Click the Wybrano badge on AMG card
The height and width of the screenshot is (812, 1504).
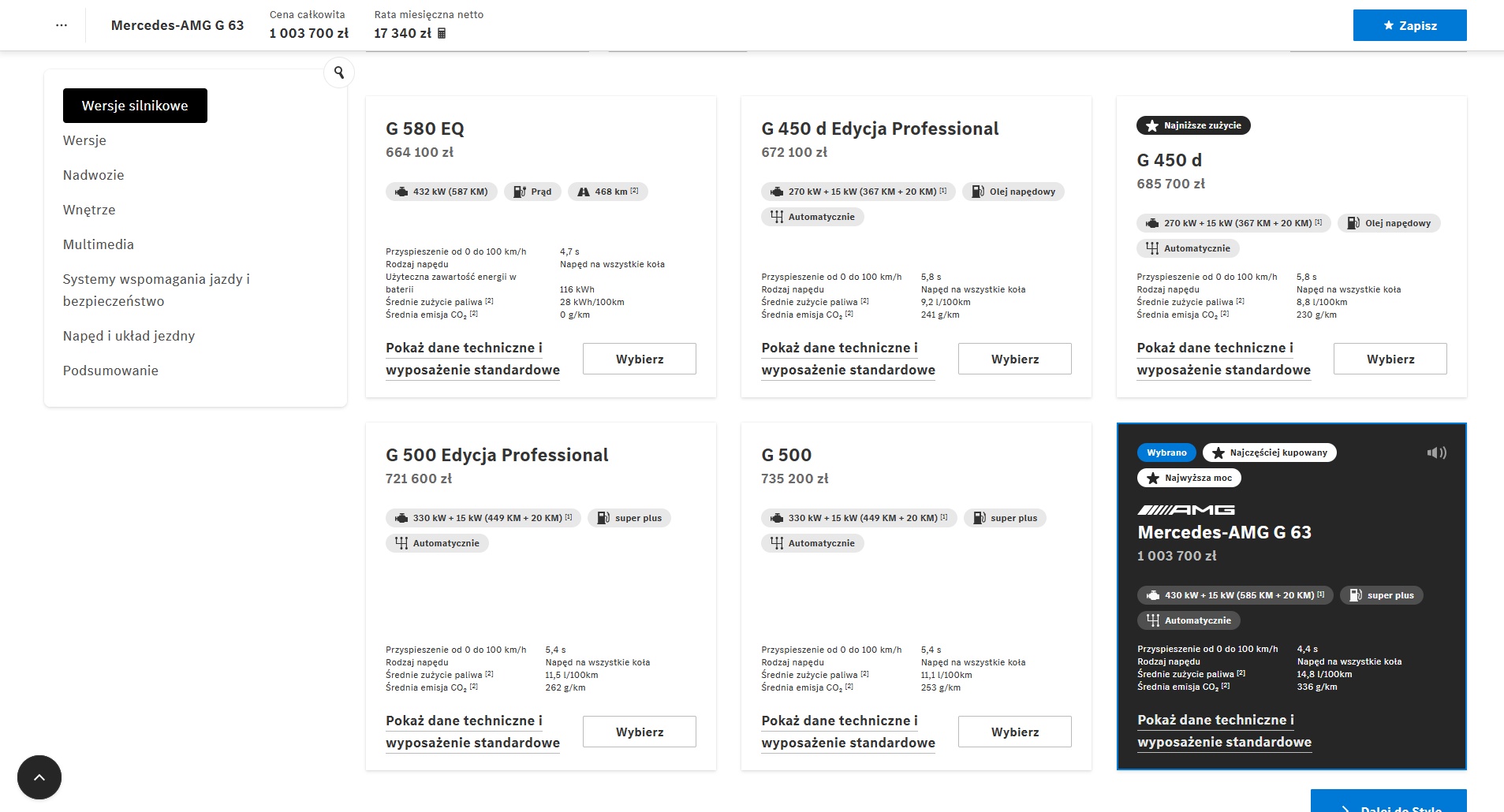point(1166,453)
